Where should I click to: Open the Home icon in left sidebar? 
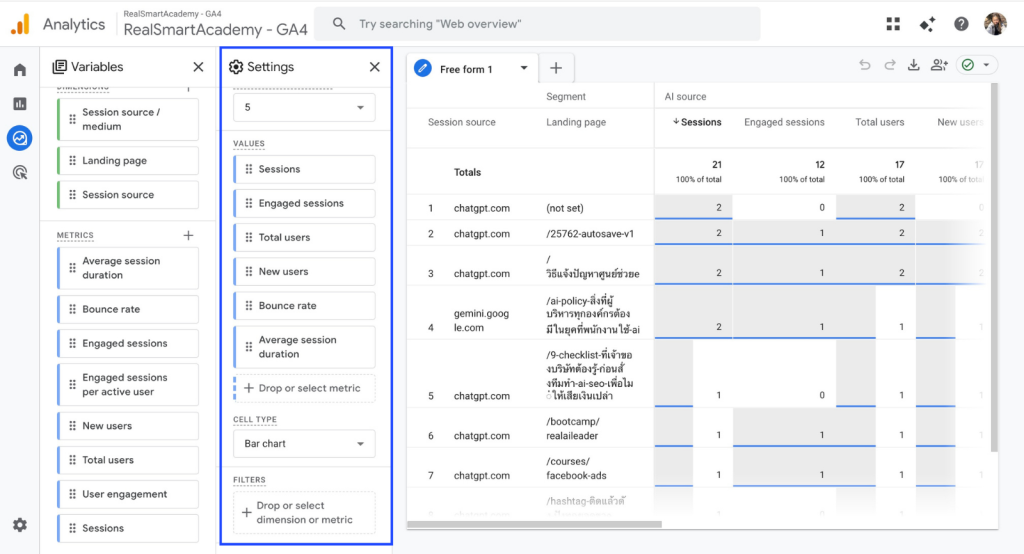(x=20, y=69)
